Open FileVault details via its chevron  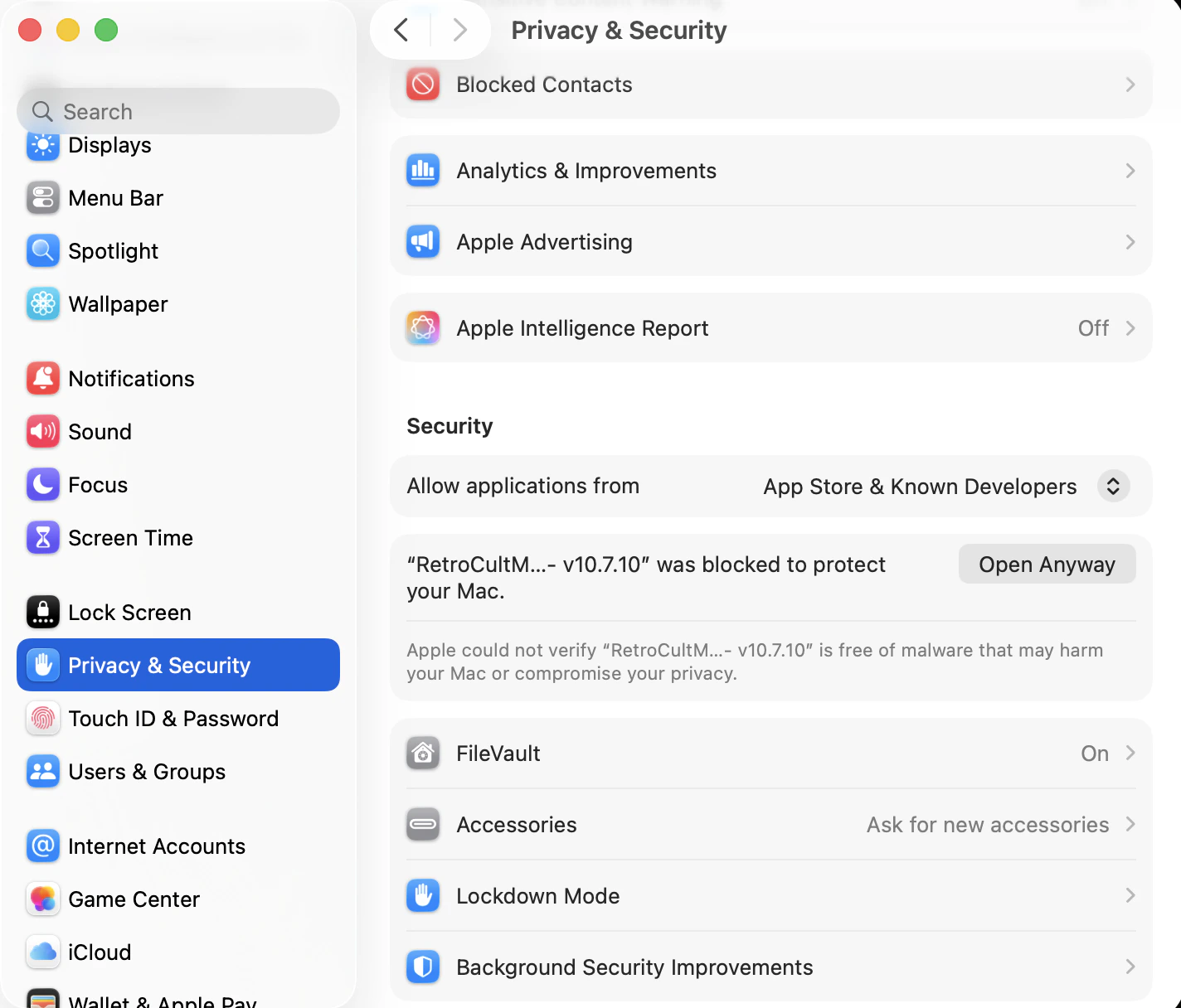[x=1130, y=753]
